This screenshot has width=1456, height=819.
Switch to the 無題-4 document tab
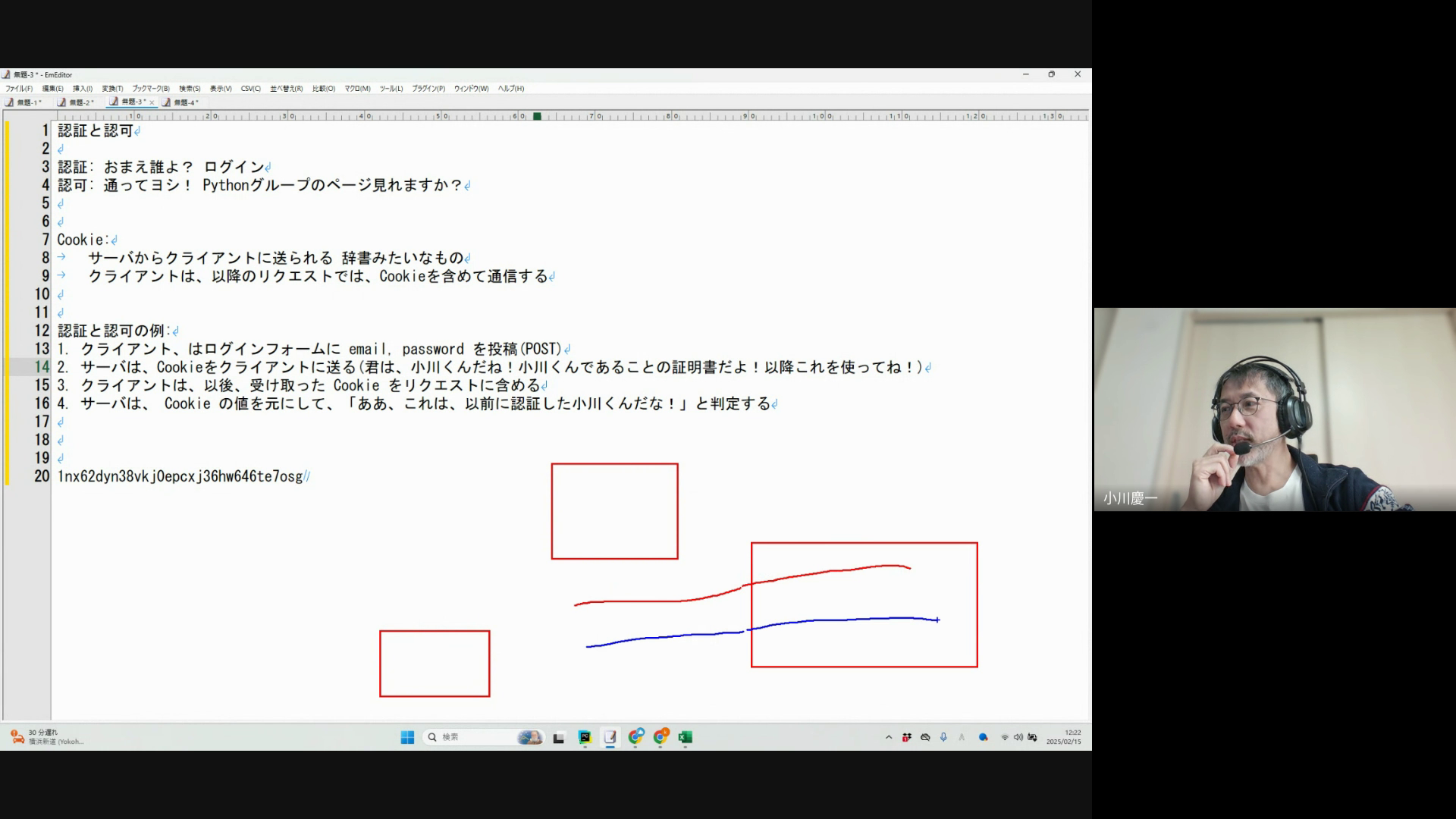pos(184,102)
